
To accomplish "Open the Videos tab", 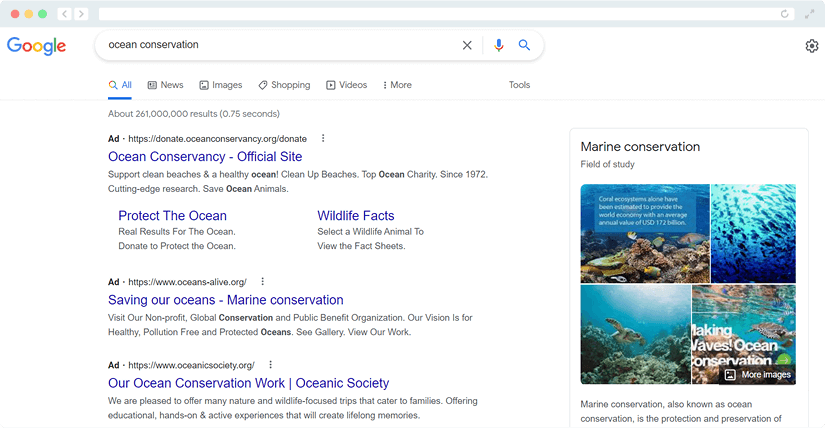I will pos(346,85).
